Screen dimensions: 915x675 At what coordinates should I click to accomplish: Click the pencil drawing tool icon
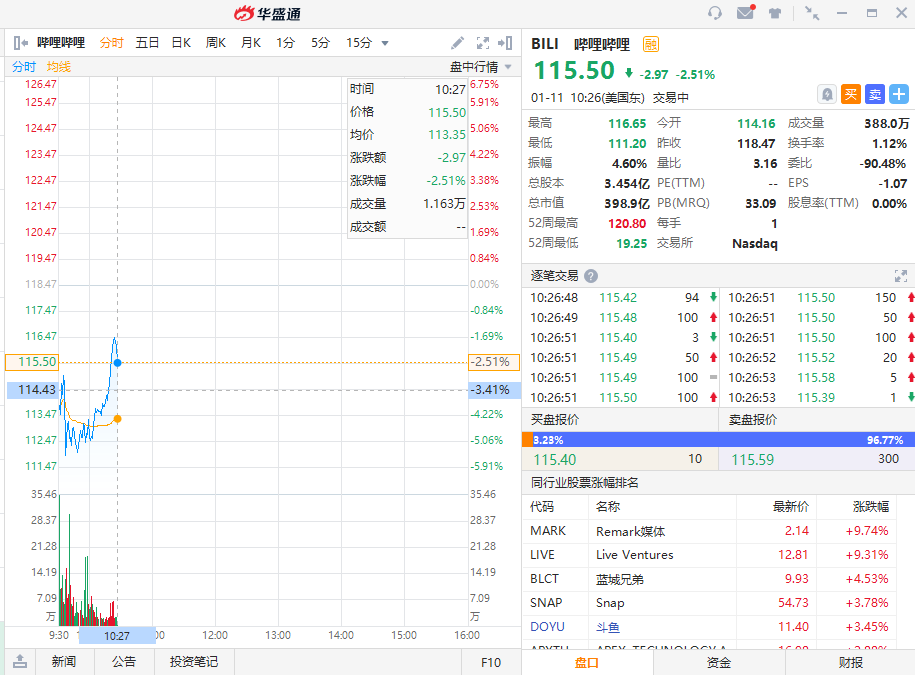coord(457,43)
